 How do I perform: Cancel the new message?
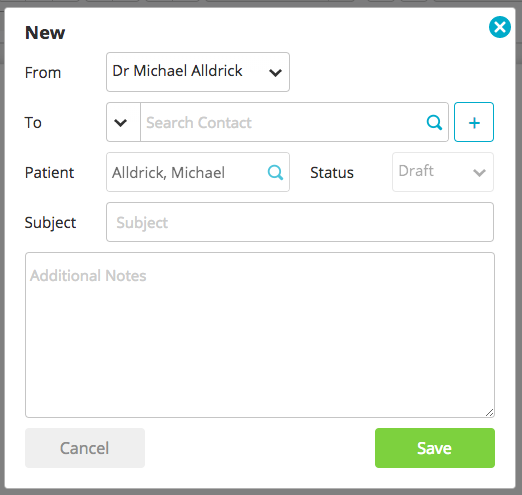click(85, 448)
